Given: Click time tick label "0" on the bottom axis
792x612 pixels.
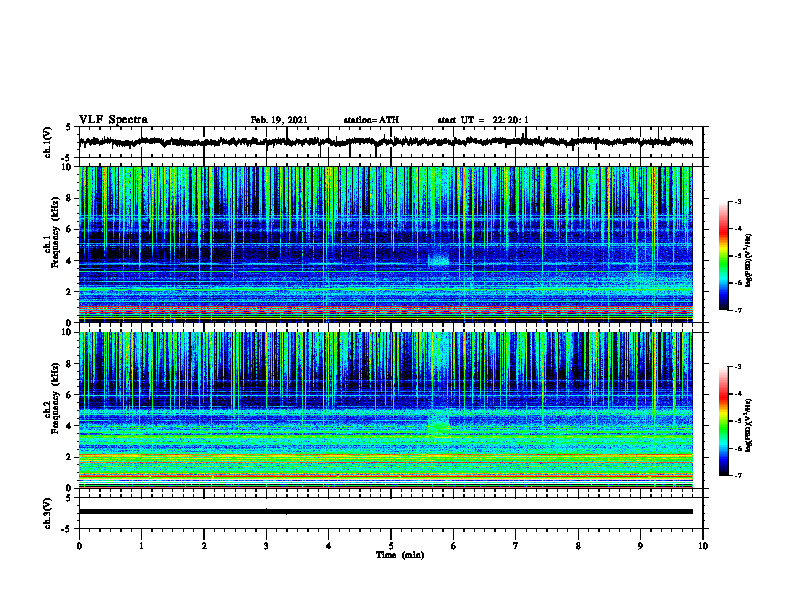Looking at the screenshot, I should [x=79, y=546].
